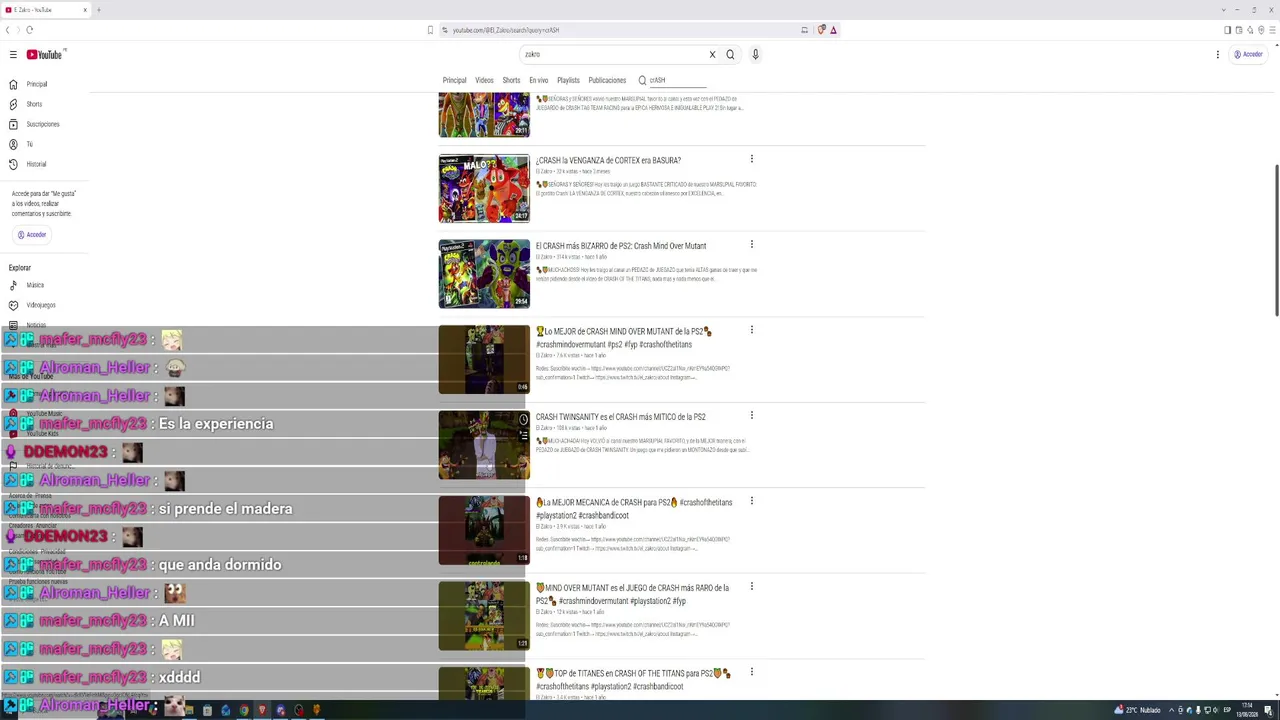The height and width of the screenshot is (720, 1280).
Task: Select the channel Shorts tab
Action: [x=511, y=80]
